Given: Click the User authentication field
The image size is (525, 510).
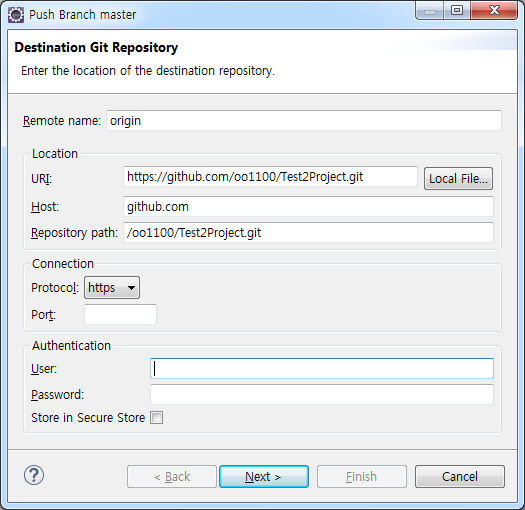Looking at the screenshot, I should coord(322,369).
